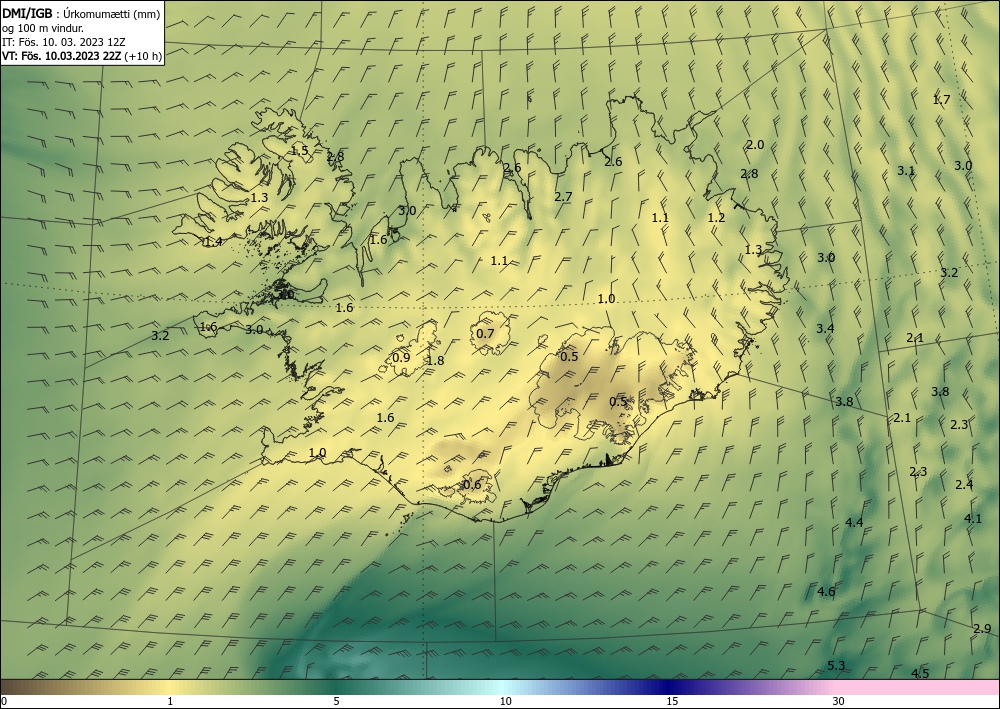Click the 4.6 value southeast of Iceland
This screenshot has height=709, width=1000.
pyautogui.click(x=826, y=592)
